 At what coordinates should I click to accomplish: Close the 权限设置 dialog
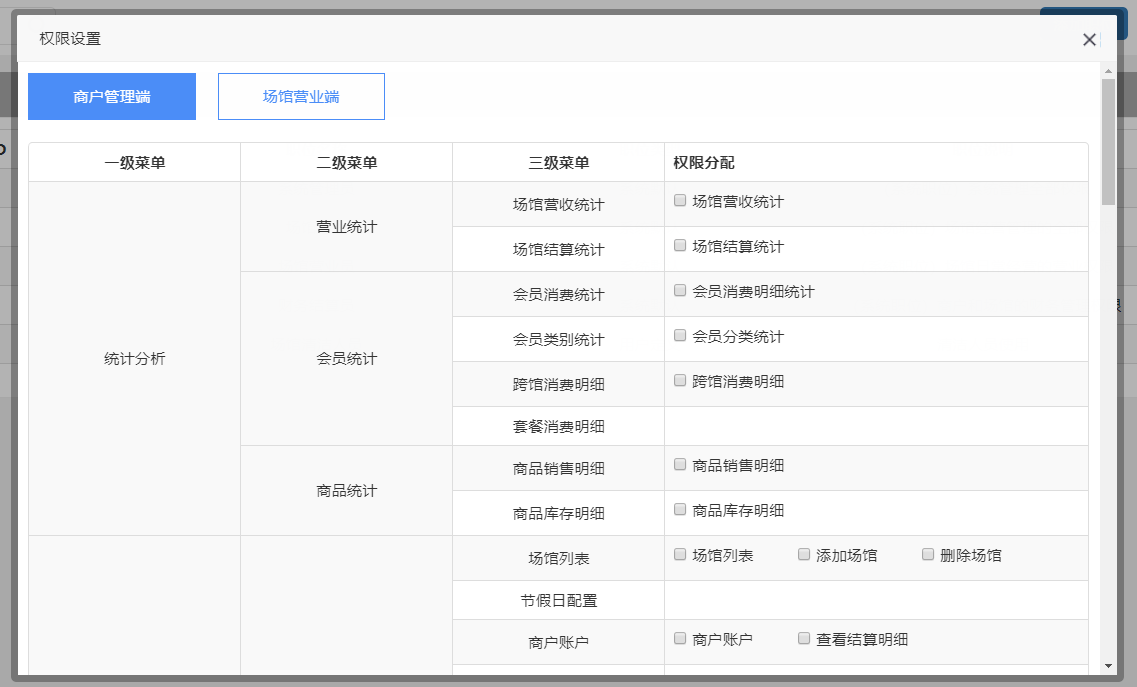[x=1088, y=40]
